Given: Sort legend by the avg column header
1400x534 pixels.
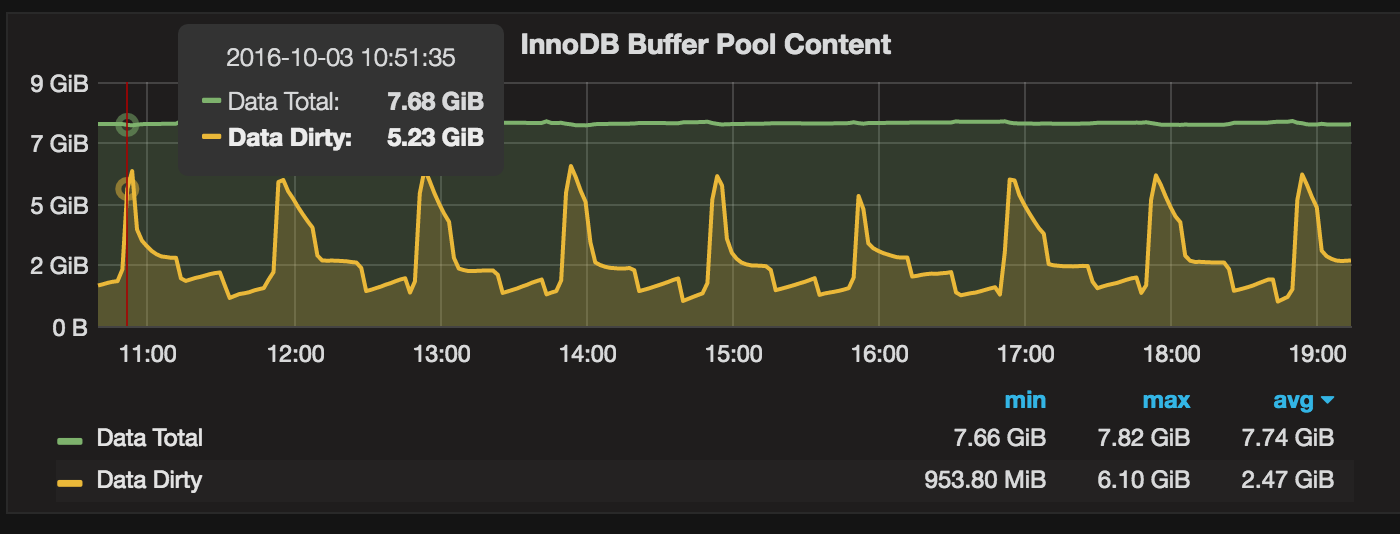Looking at the screenshot, I should [x=1292, y=401].
